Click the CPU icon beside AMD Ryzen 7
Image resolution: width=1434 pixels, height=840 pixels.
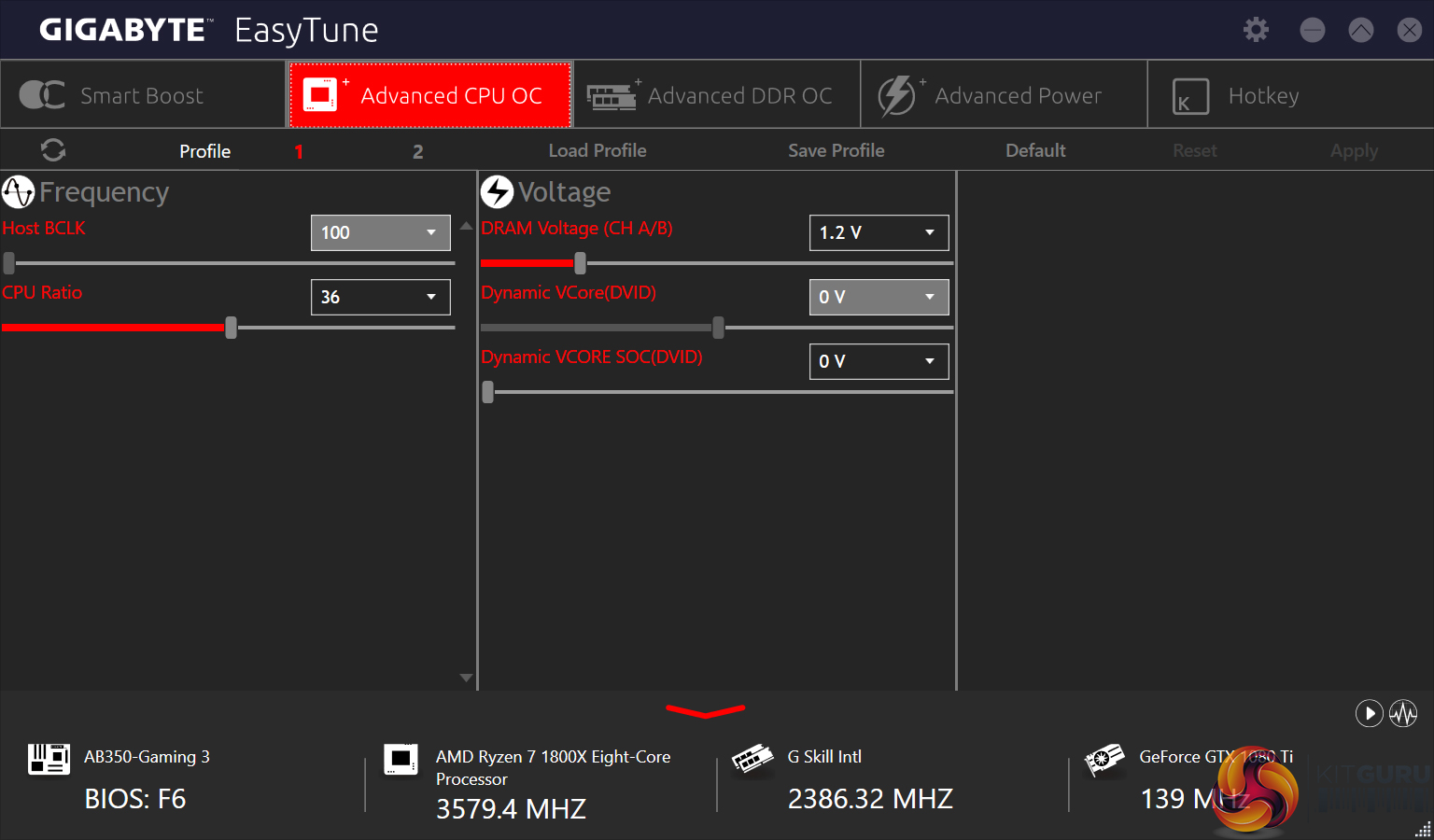point(401,759)
